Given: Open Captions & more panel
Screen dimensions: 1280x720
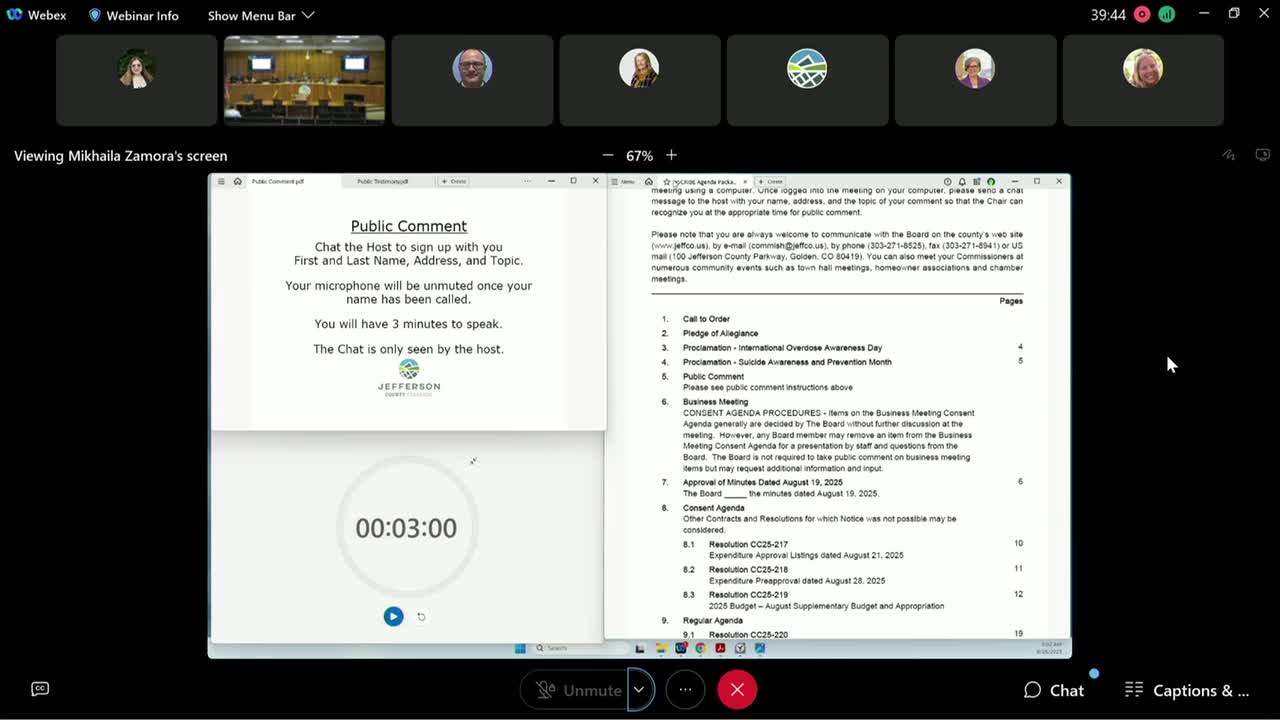Looking at the screenshot, I should point(1187,690).
